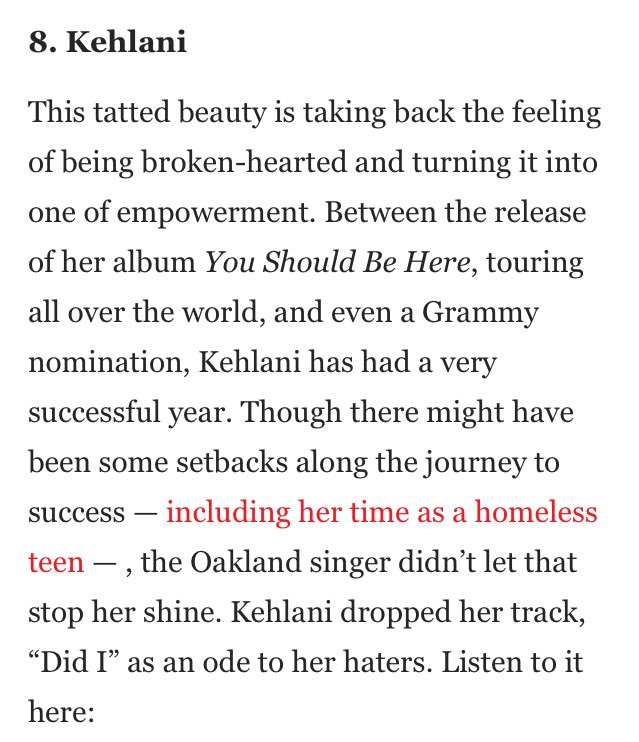This screenshot has width=639, height=742.
Task: Click the word 'here:' at the paragraph end
Action: click(62, 712)
